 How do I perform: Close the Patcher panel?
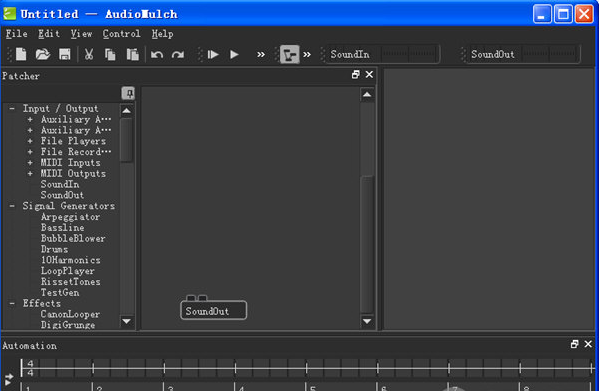[369, 74]
